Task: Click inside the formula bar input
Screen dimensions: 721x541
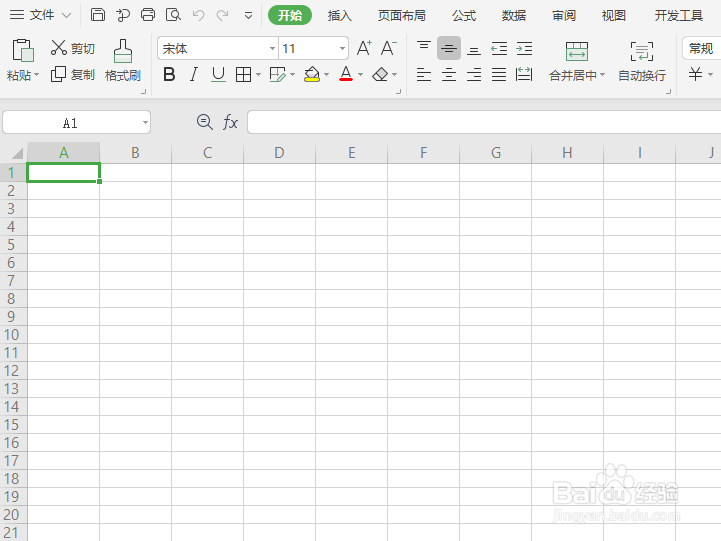Action: click(484, 122)
